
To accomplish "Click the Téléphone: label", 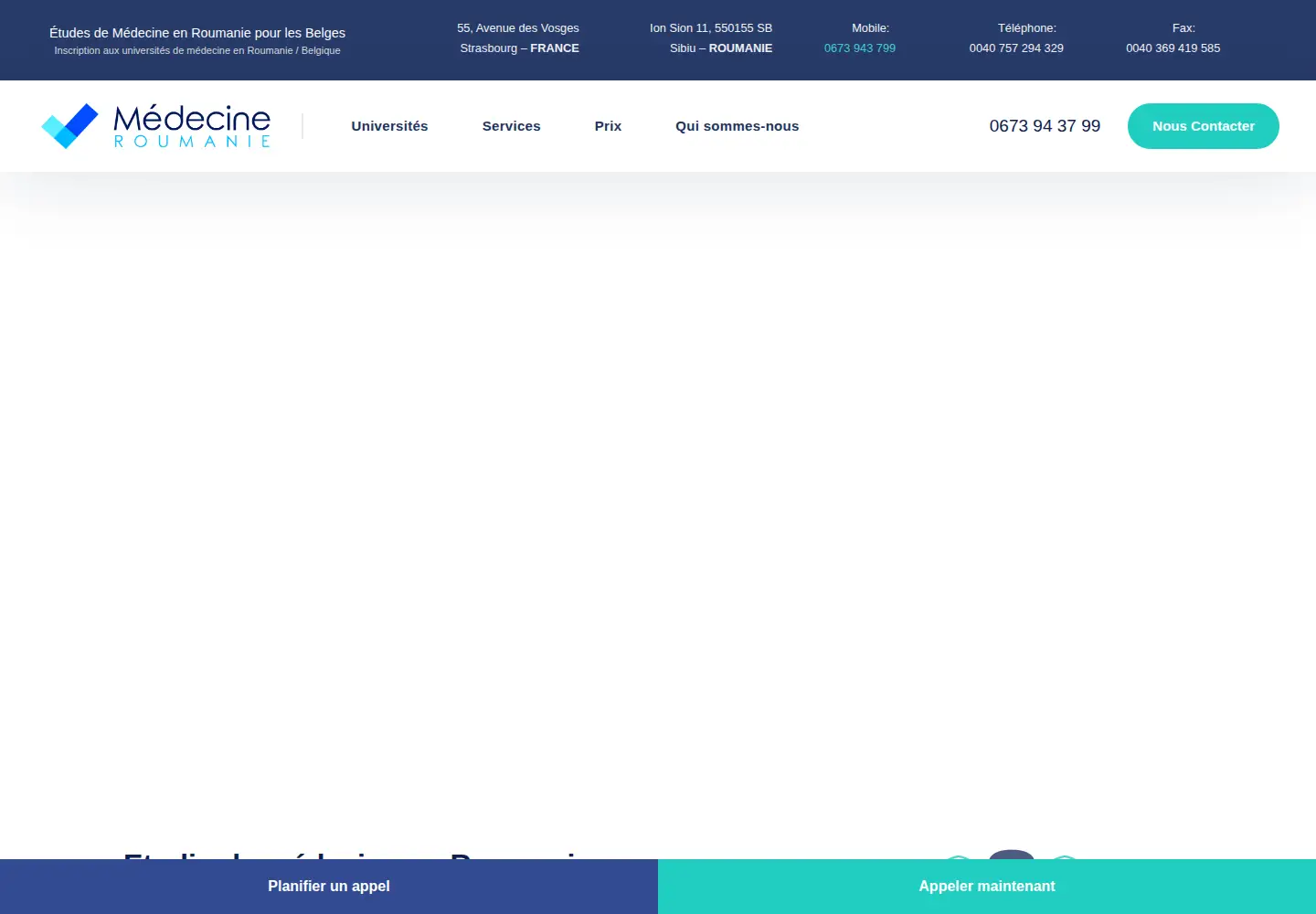I will pos(1027,28).
